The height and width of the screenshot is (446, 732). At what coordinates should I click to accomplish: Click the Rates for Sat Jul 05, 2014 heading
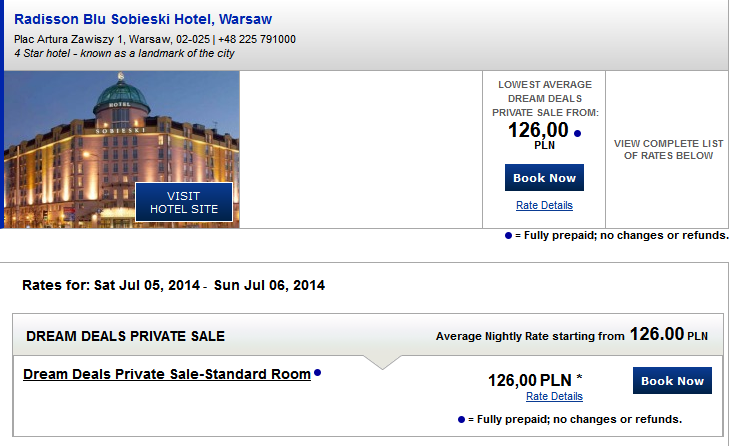coord(174,285)
